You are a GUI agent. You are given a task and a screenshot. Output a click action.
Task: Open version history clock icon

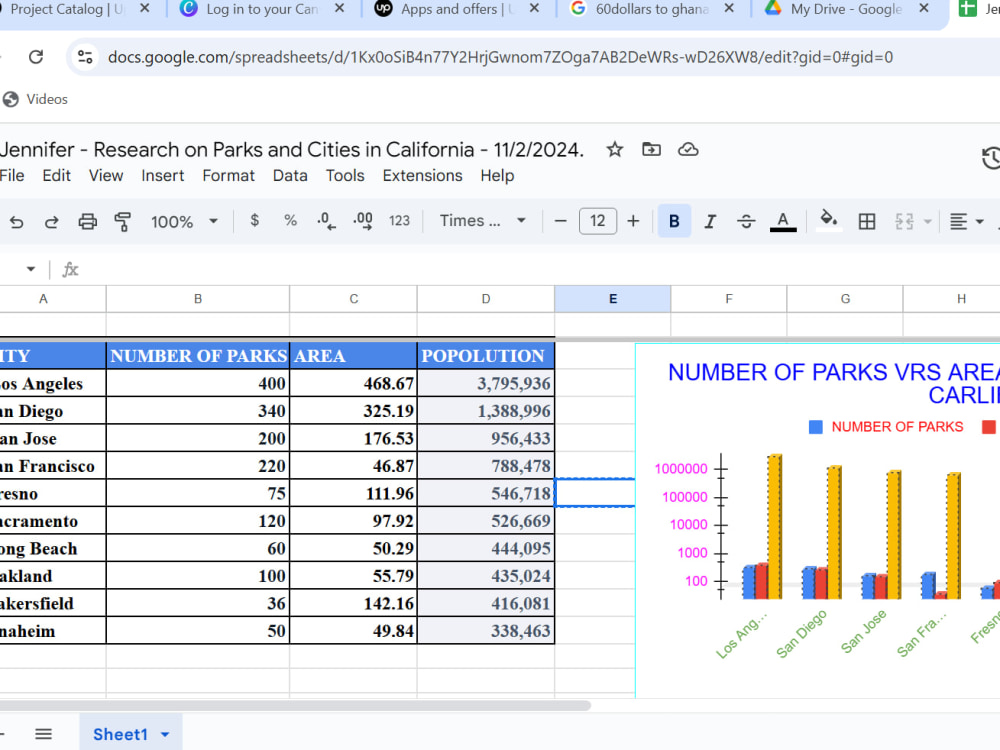(990, 158)
